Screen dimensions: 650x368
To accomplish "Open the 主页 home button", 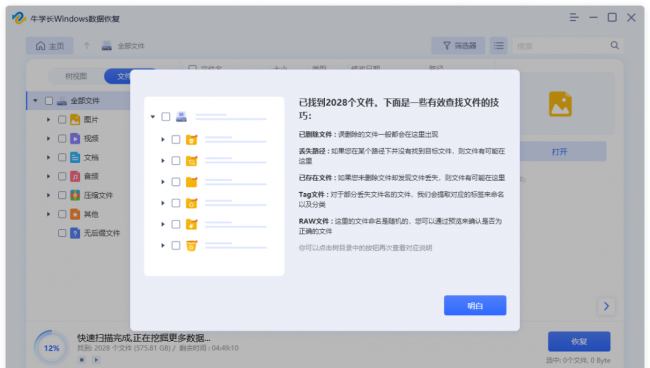I will (49, 46).
